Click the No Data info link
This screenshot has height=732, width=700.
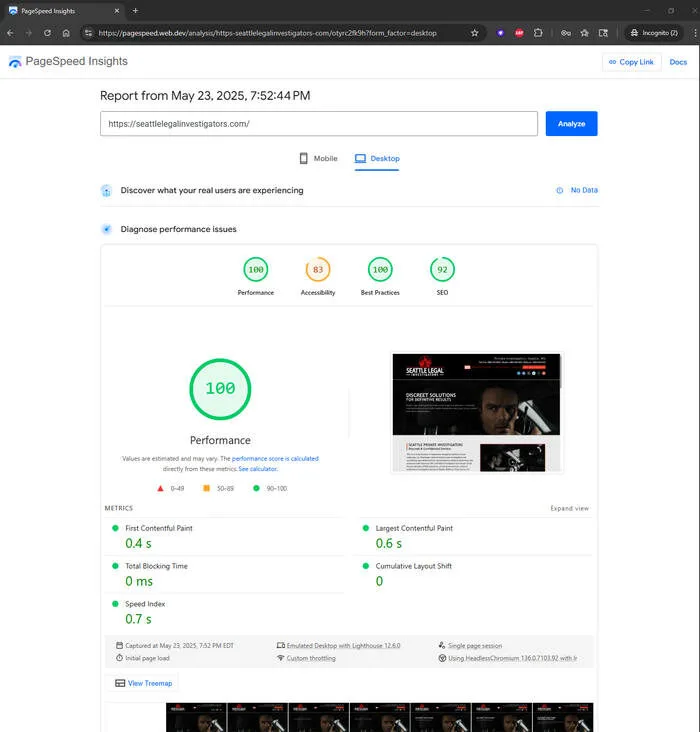(577, 190)
